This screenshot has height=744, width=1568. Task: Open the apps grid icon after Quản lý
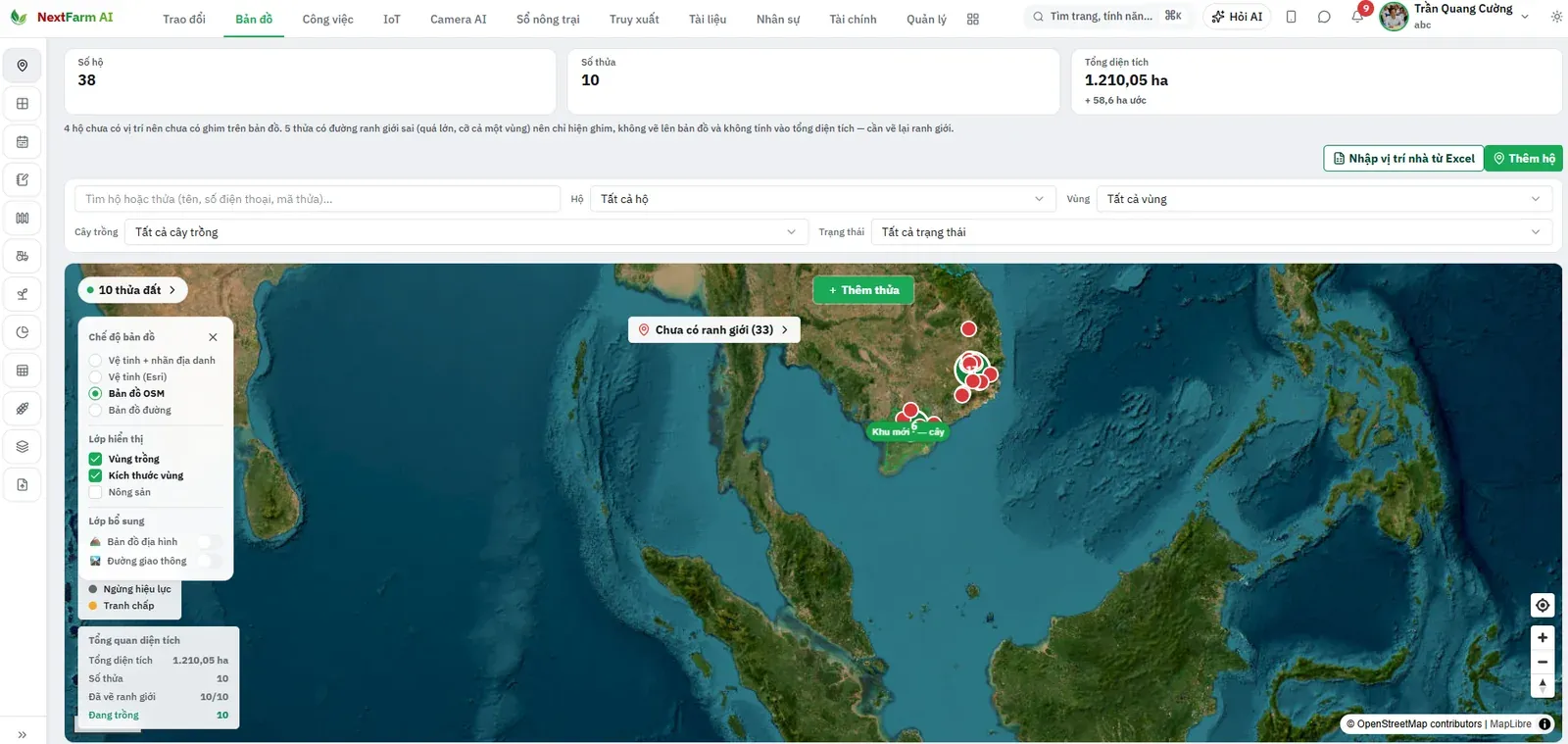point(972,19)
